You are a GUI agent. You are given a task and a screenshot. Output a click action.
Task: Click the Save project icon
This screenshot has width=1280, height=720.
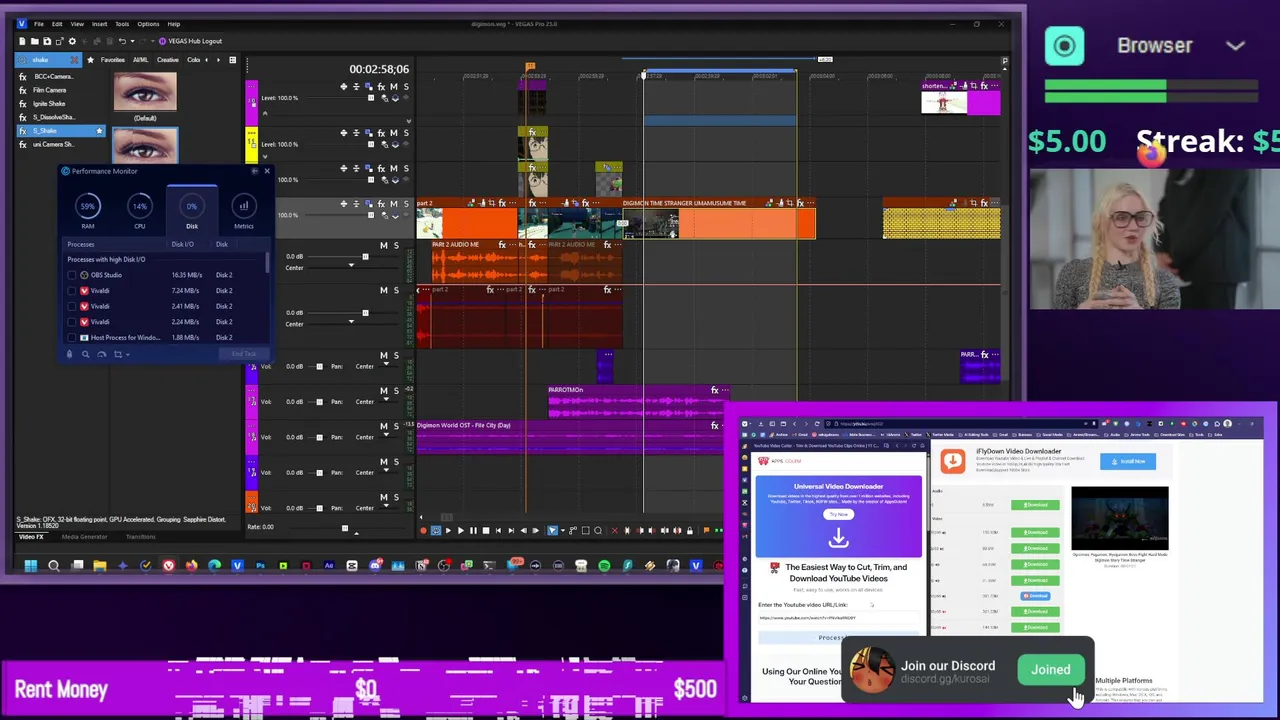pyautogui.click(x=46, y=41)
